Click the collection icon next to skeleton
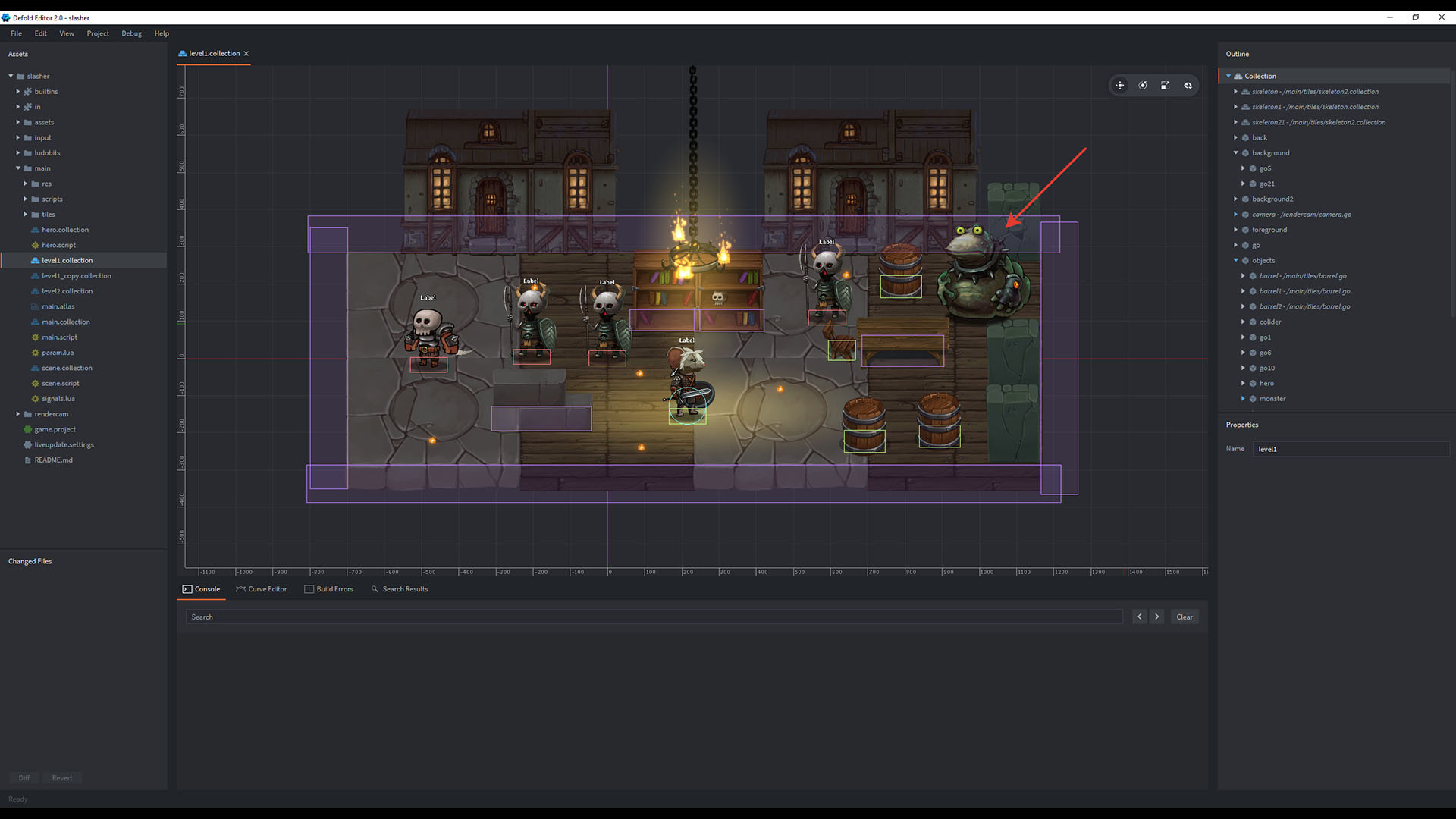This screenshot has width=1456, height=819. pyautogui.click(x=1246, y=91)
